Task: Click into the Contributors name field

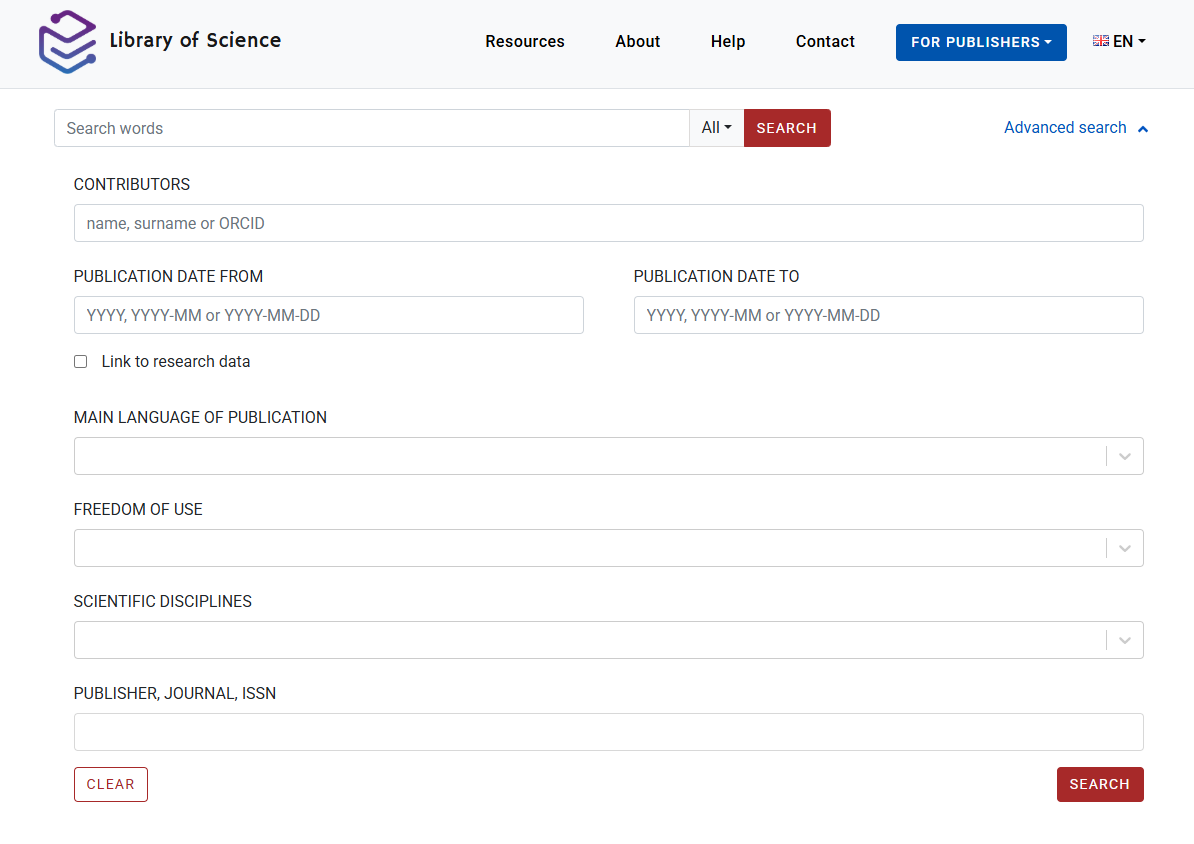Action: click(608, 223)
